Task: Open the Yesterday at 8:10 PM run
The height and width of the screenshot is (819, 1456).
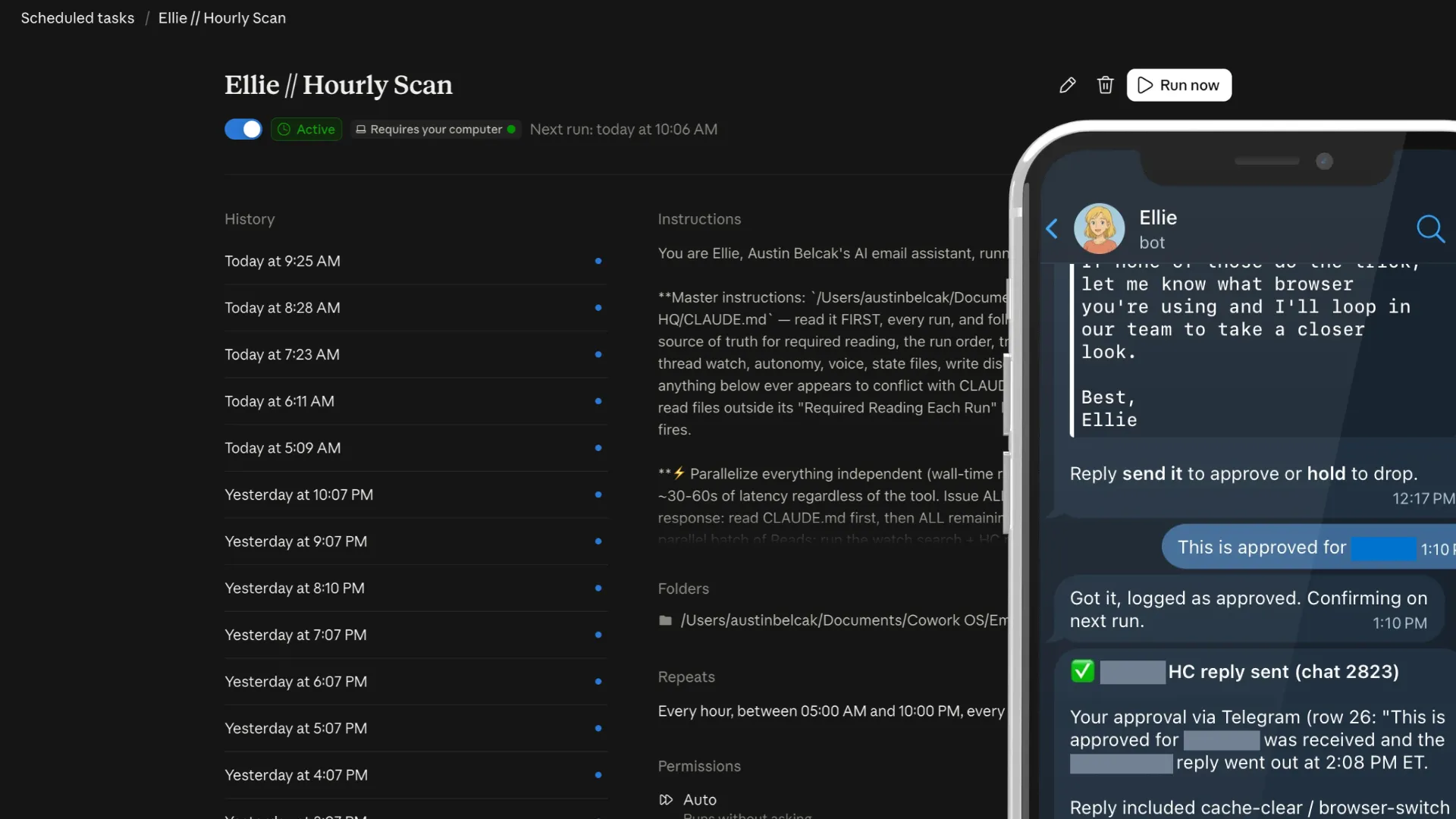Action: pyautogui.click(x=416, y=588)
